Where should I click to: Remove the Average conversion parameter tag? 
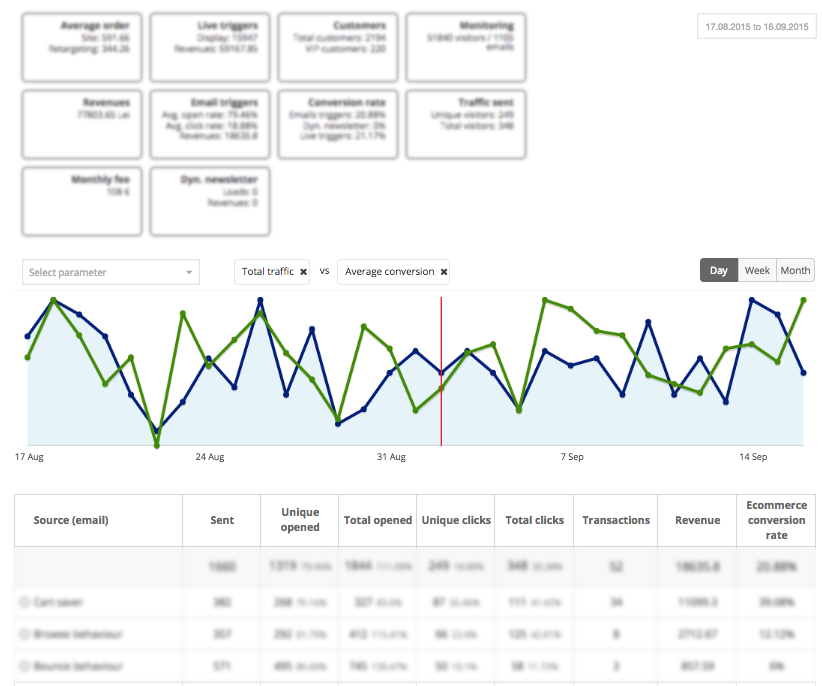pos(444,272)
